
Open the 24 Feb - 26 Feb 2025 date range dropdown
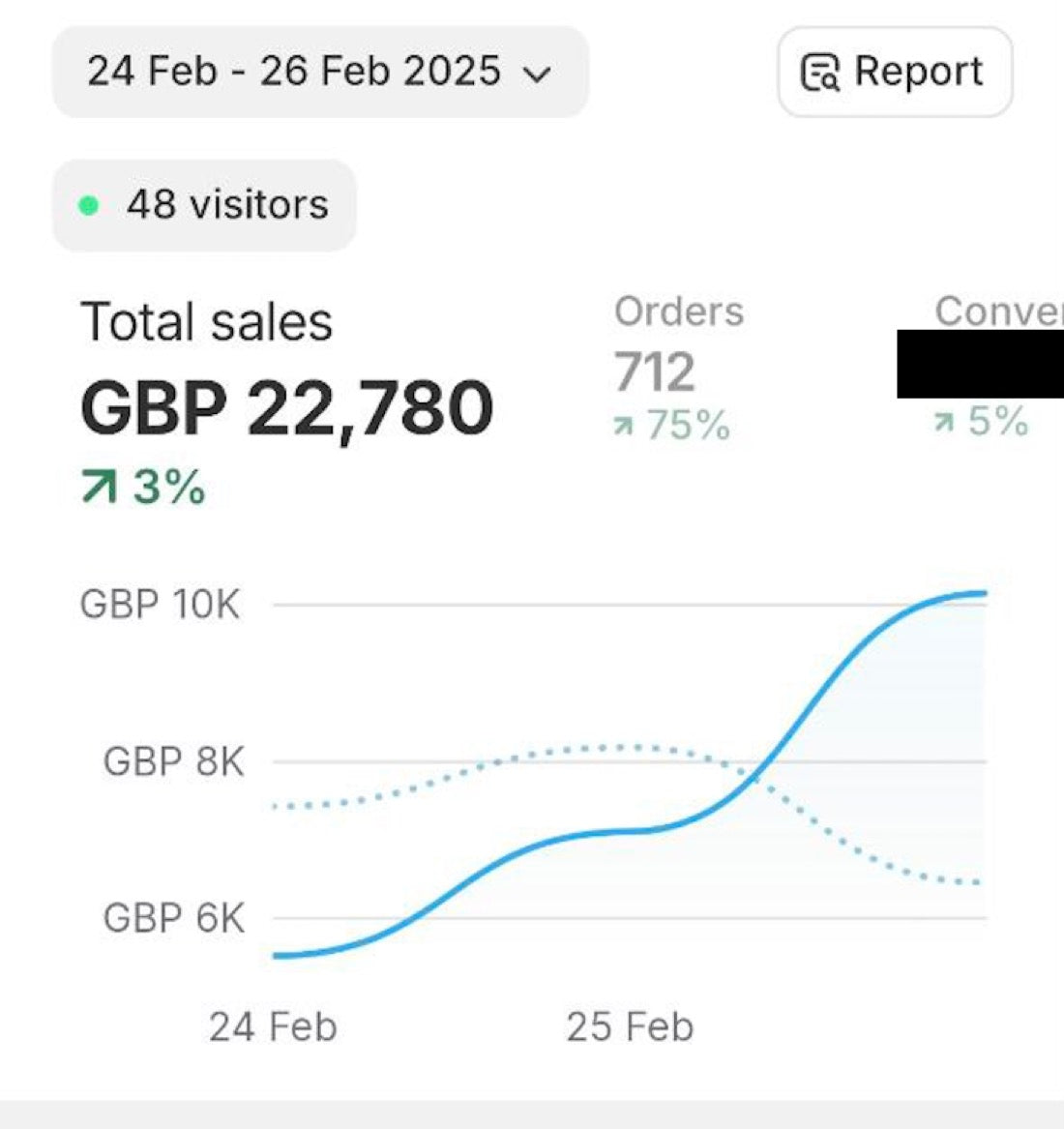click(x=320, y=72)
